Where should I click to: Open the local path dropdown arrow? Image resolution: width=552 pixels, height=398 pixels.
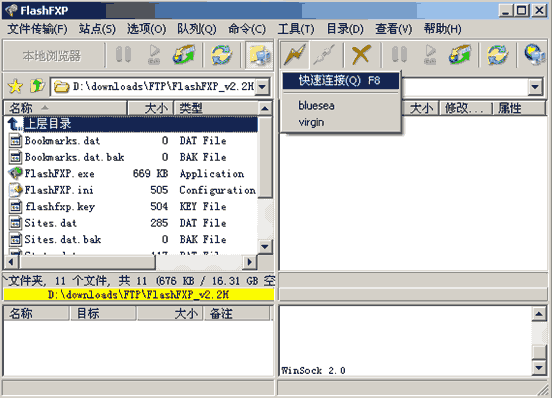tap(263, 86)
